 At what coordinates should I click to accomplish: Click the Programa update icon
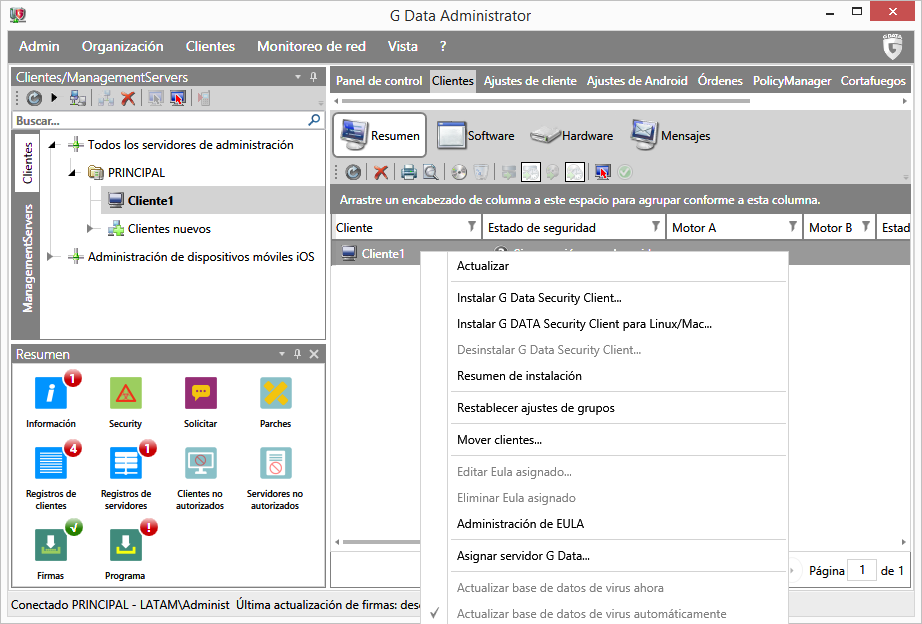pyautogui.click(x=125, y=546)
